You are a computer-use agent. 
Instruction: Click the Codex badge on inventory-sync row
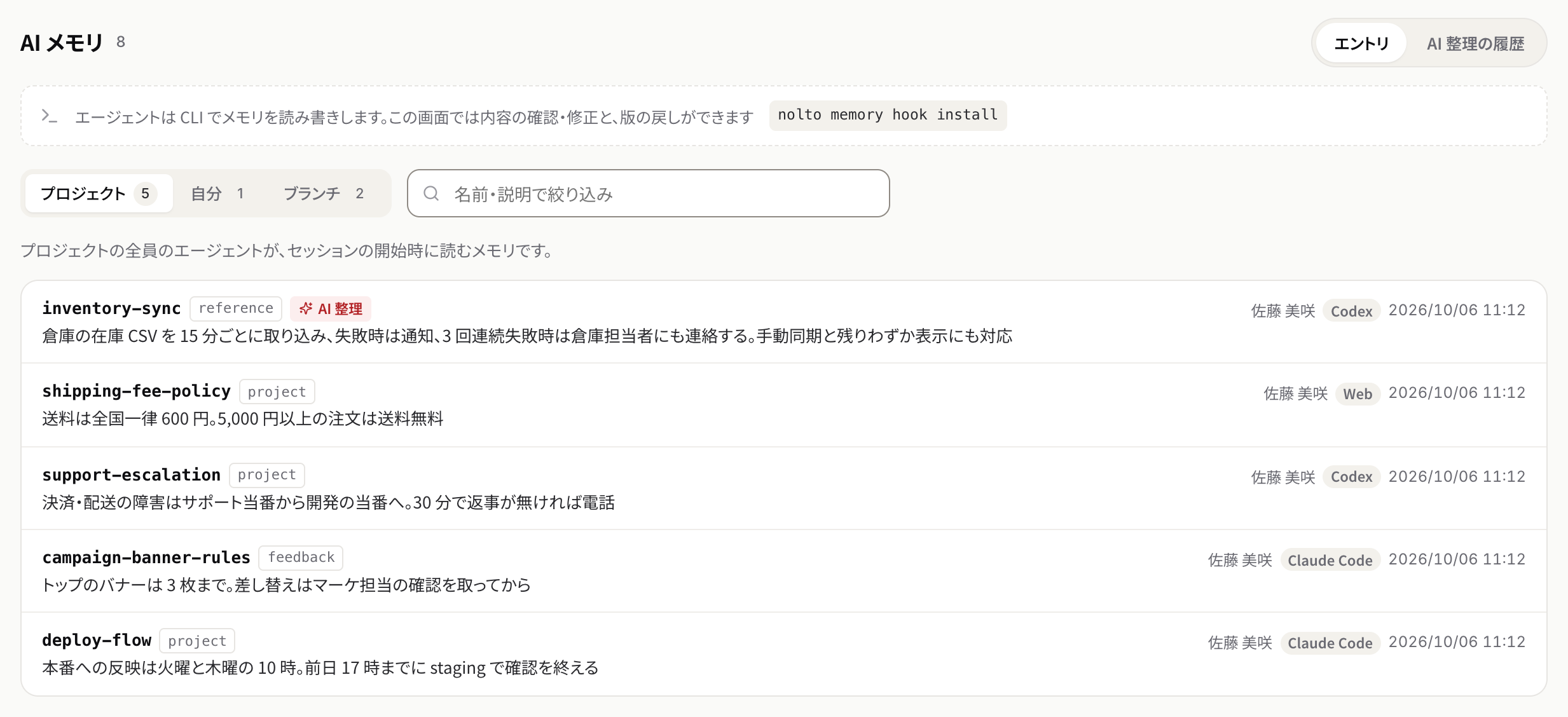point(1351,311)
